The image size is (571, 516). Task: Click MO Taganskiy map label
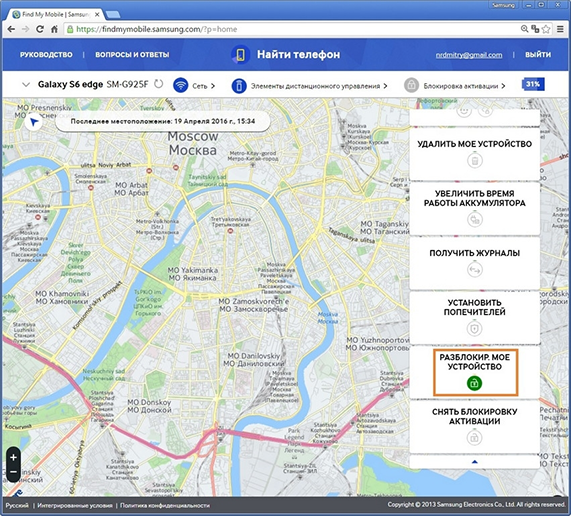(x=385, y=228)
